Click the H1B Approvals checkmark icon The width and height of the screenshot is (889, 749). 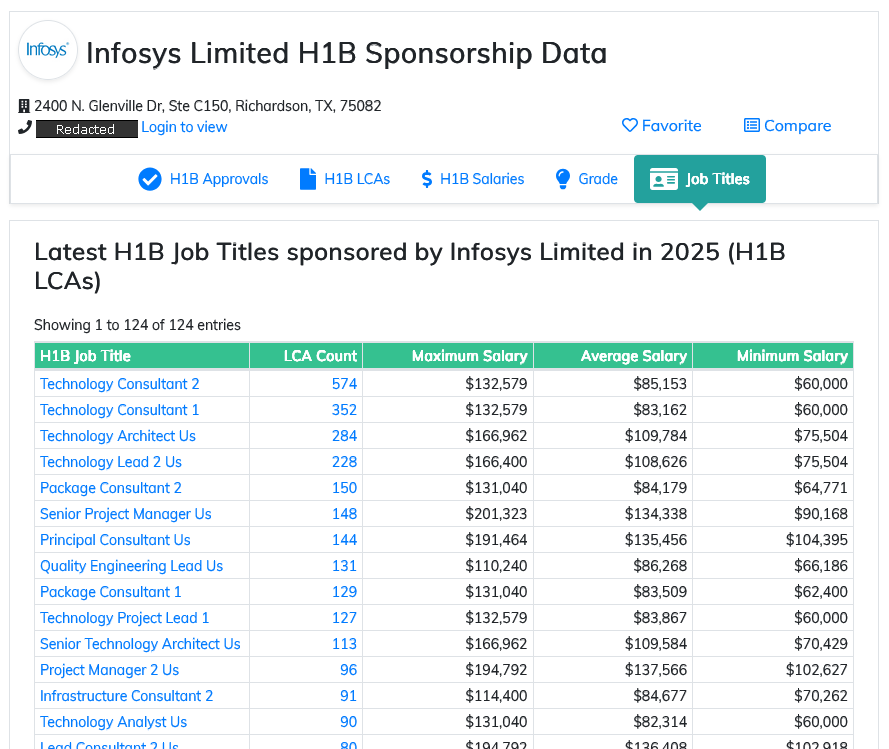(x=150, y=180)
